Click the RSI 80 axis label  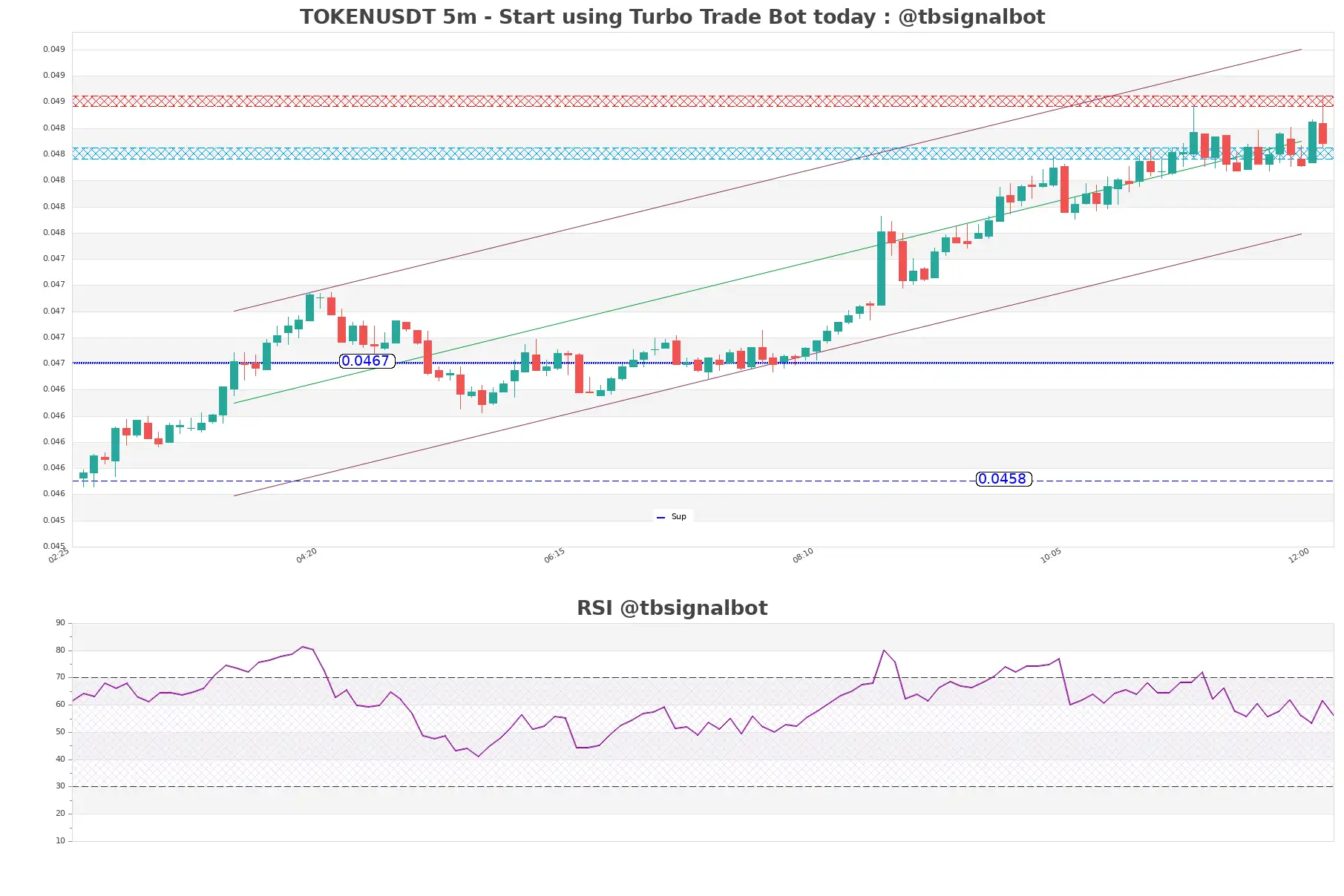tap(60, 650)
